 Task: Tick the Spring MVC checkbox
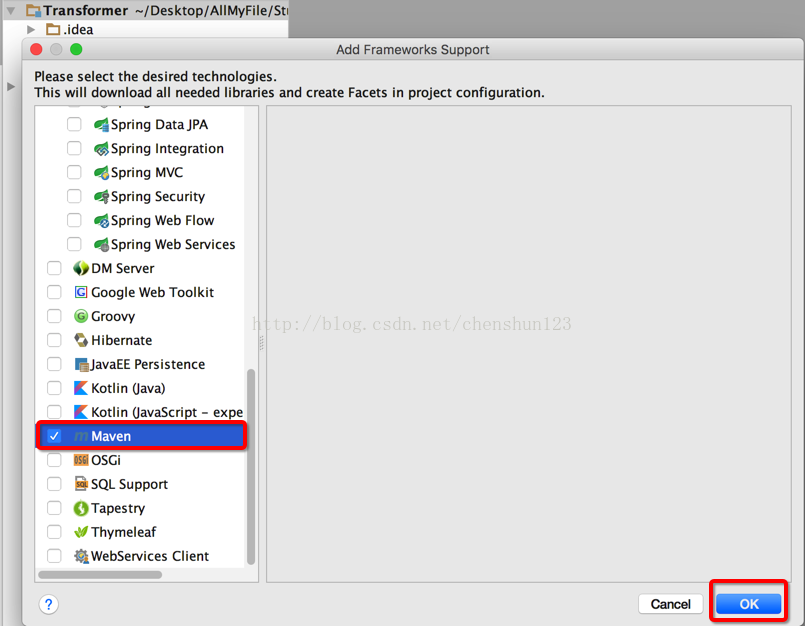coord(74,172)
